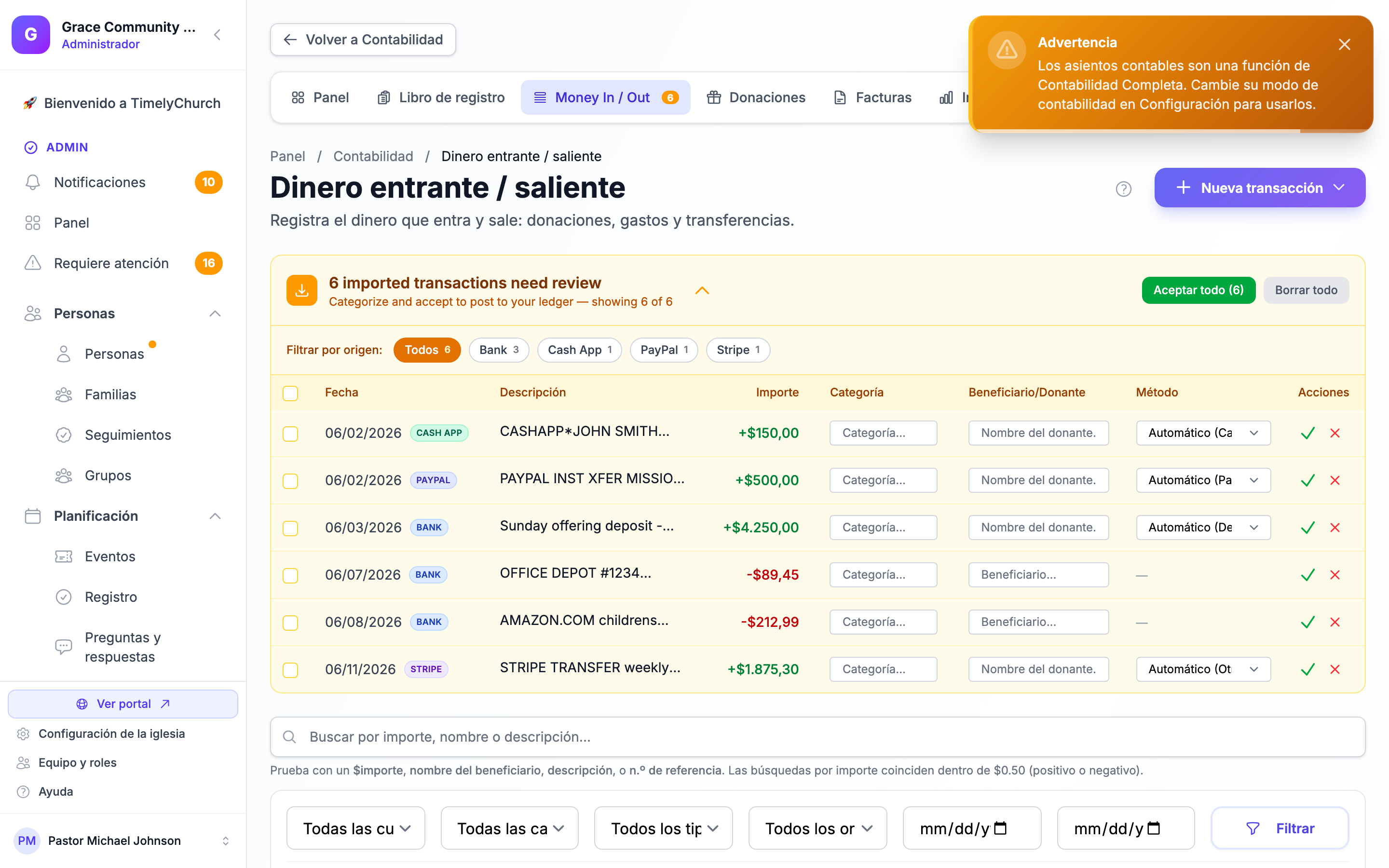Open Método dropdown for CASHAPP row
Screen dimensions: 1389x868
(1203, 434)
